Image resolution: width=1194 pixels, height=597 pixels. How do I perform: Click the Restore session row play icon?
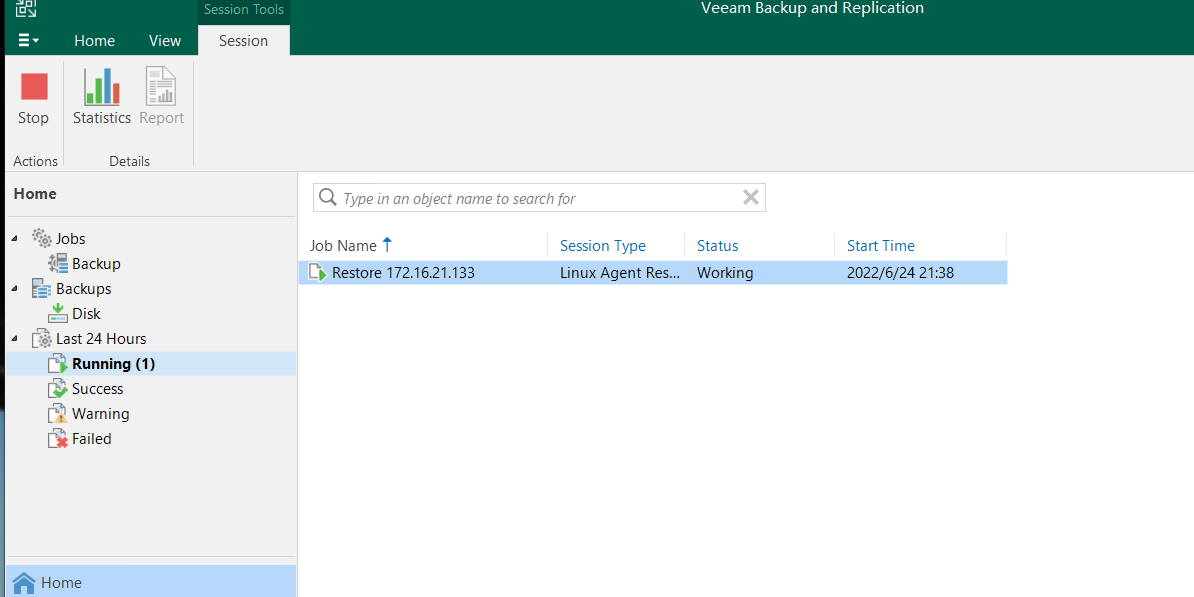318,273
